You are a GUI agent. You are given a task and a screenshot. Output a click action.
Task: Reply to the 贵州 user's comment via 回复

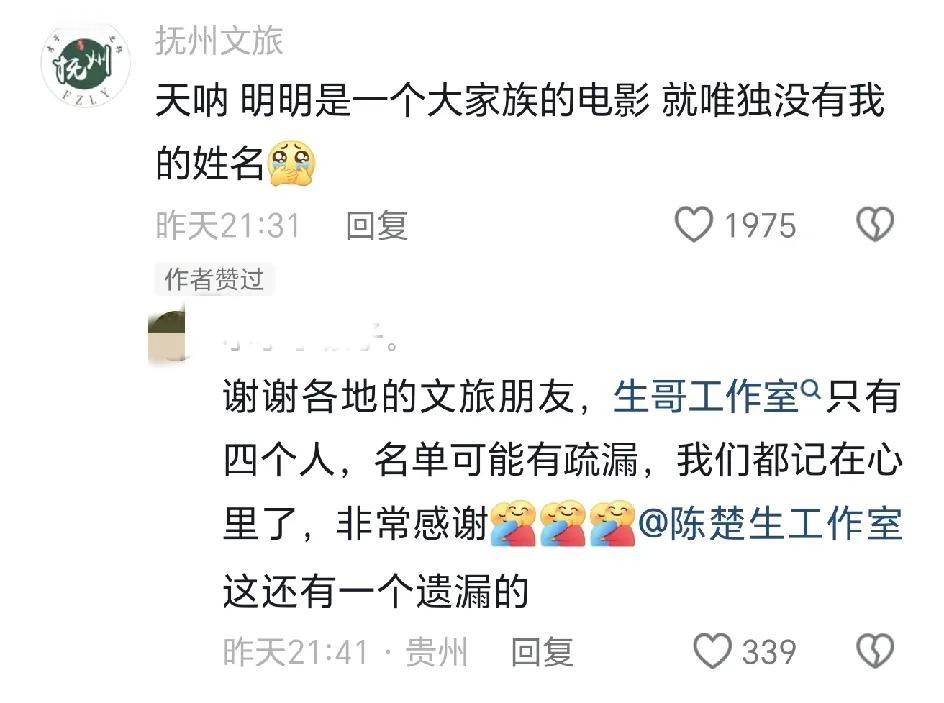pyautogui.click(x=542, y=652)
